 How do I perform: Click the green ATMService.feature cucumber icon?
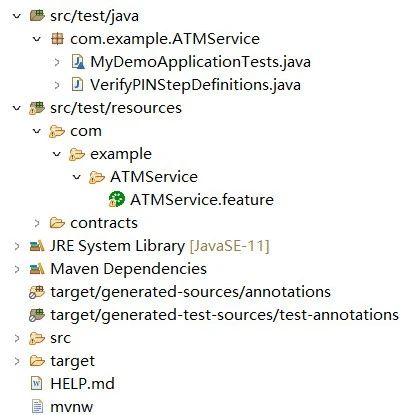pos(117,199)
